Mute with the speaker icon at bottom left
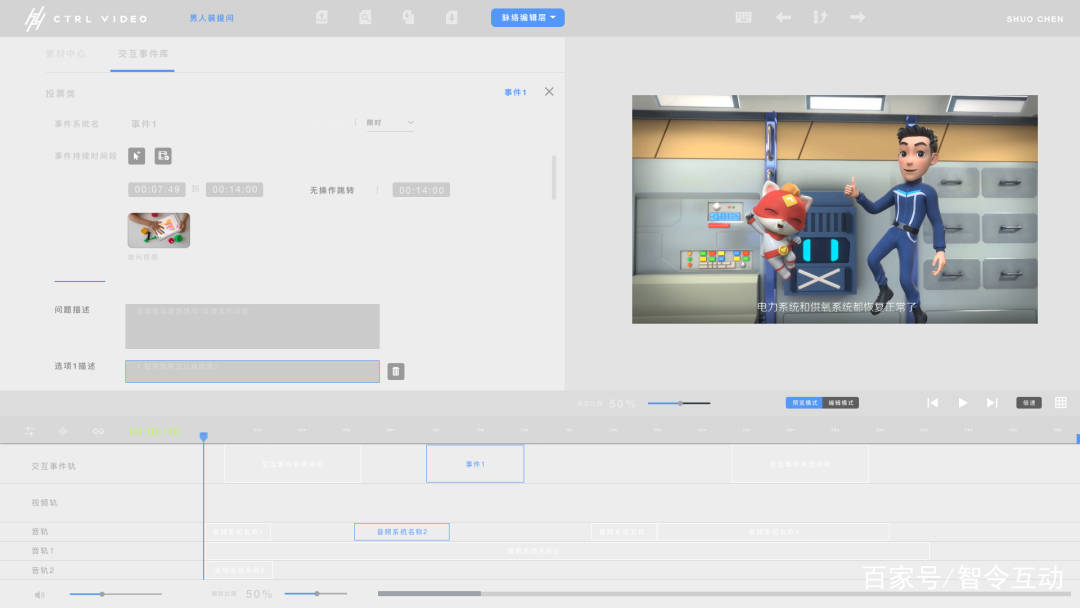Viewport: 1080px width, 608px height. pos(39,594)
